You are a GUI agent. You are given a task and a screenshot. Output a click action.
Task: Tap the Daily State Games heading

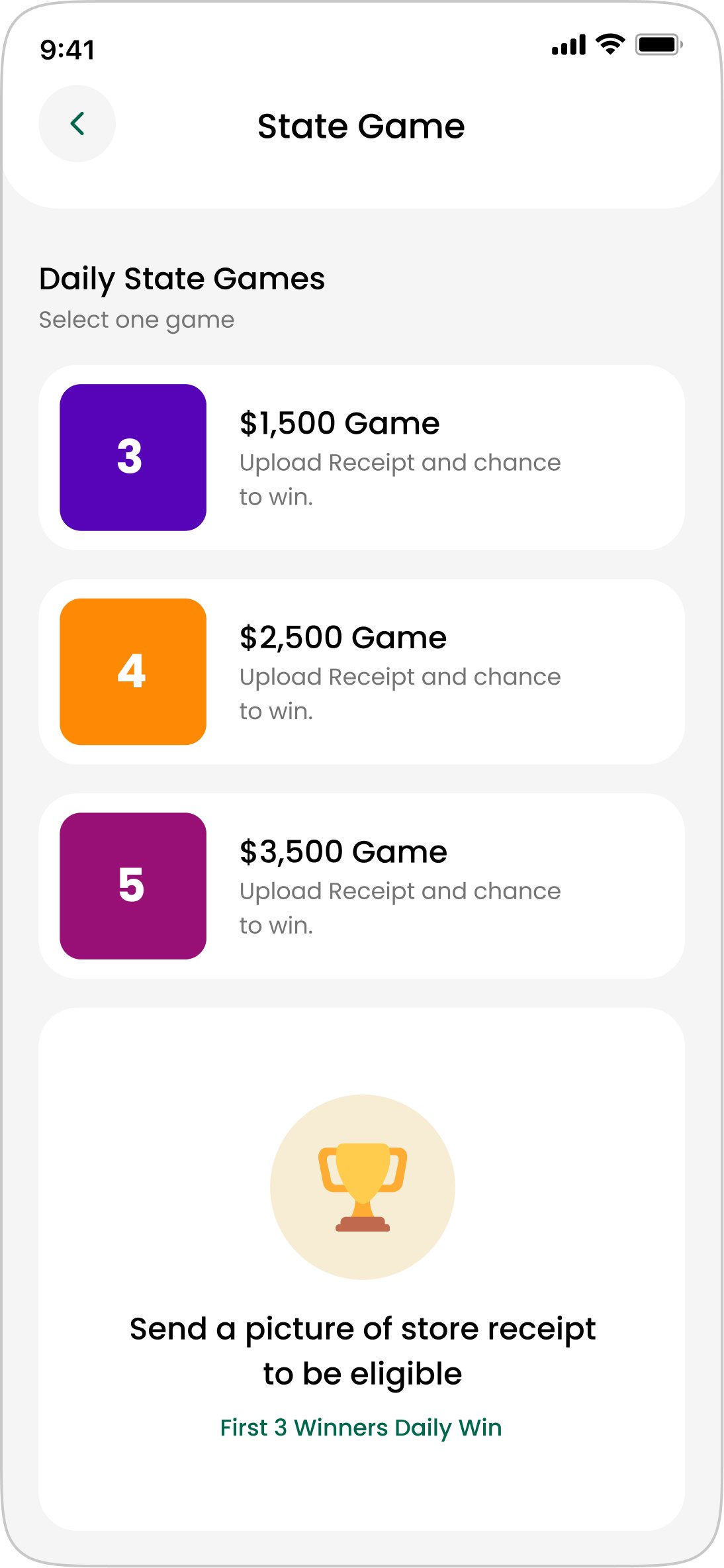pyautogui.click(x=182, y=279)
